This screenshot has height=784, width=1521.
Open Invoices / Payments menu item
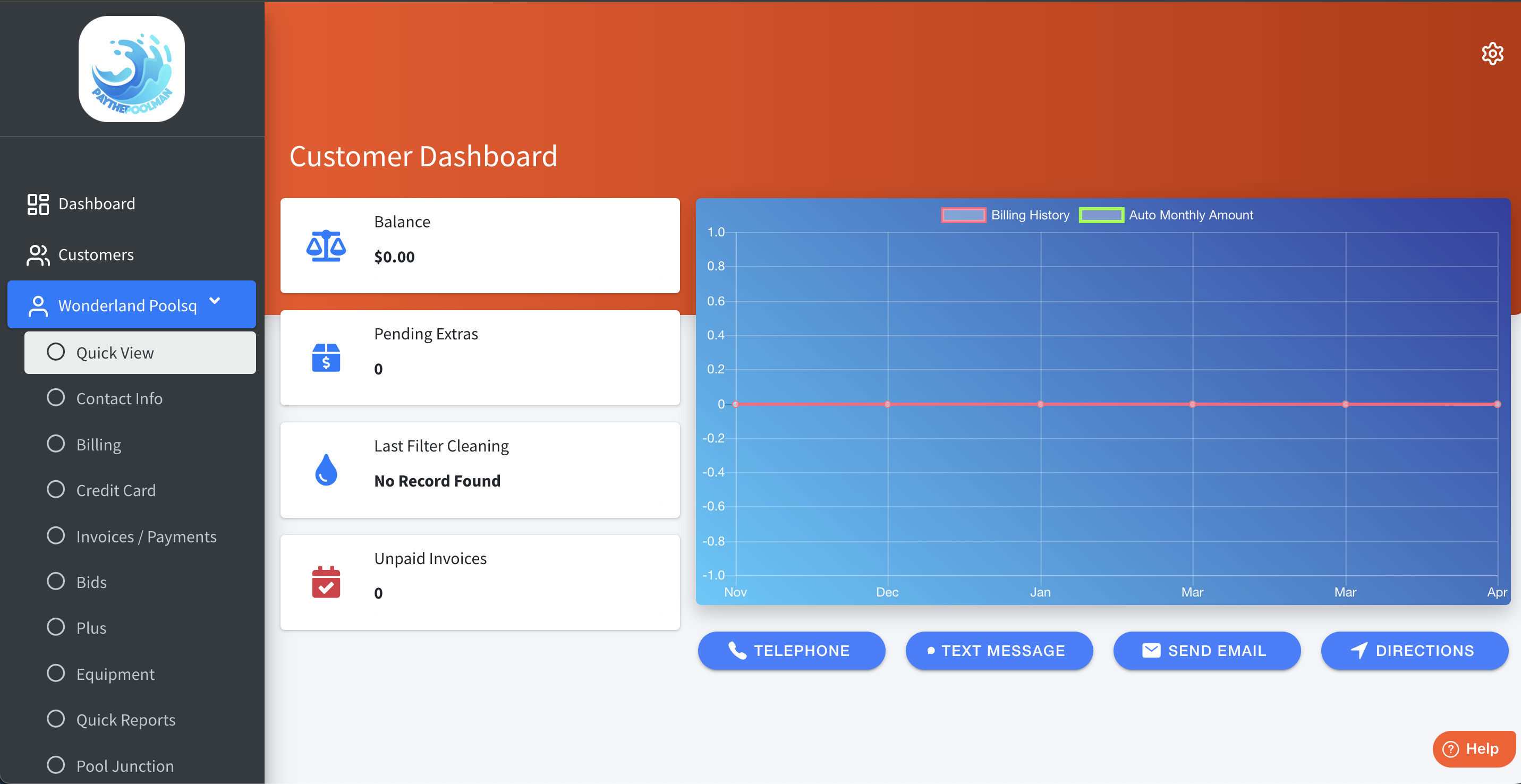coord(146,536)
